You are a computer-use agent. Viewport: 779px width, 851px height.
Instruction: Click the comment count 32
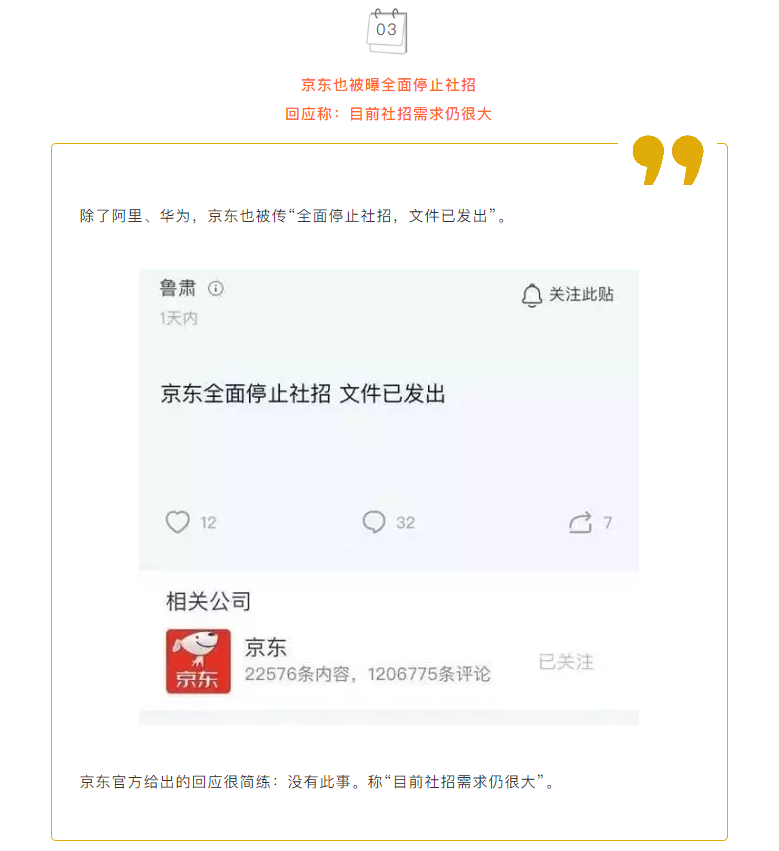click(406, 523)
